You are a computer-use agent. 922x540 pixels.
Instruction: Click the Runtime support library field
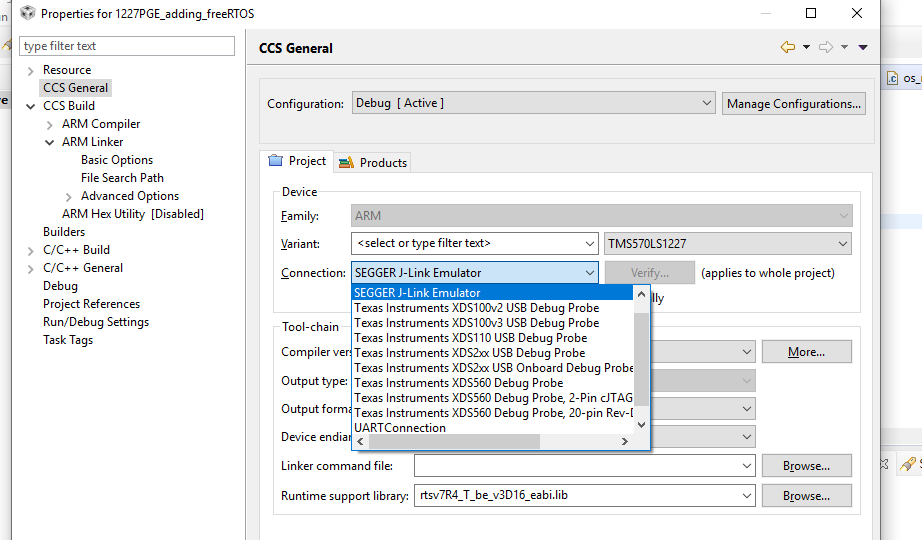(x=584, y=495)
